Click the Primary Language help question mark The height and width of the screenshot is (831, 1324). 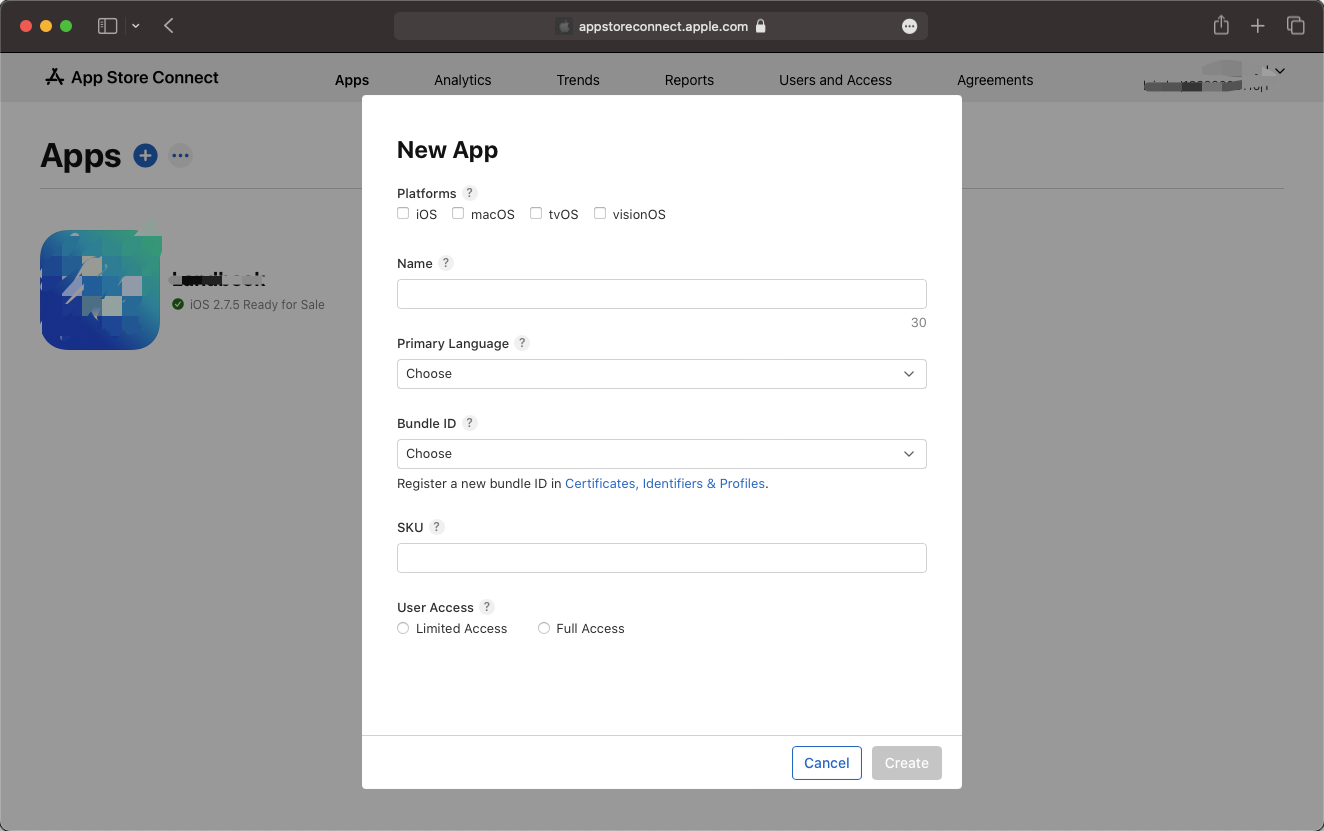[522, 343]
